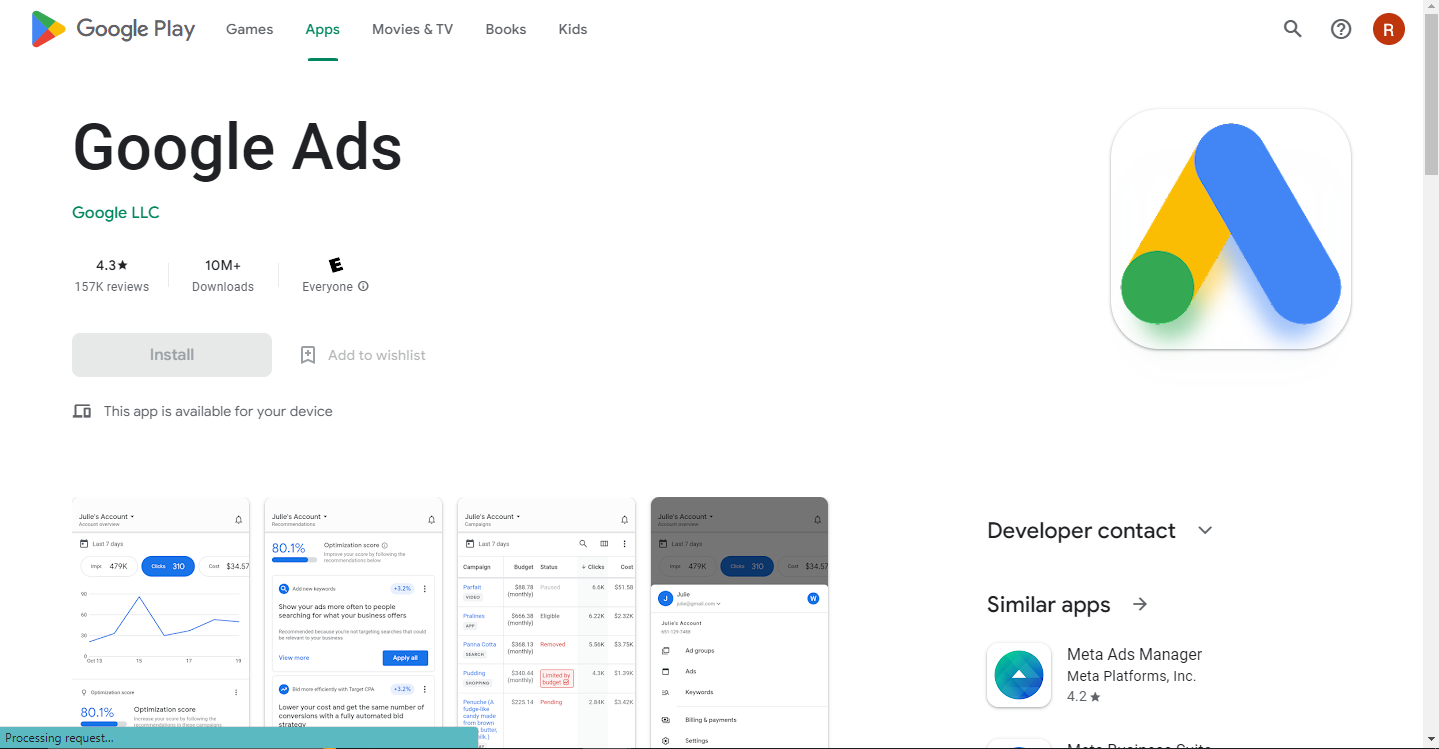
Task: Switch to the Games tab
Action: [x=250, y=29]
